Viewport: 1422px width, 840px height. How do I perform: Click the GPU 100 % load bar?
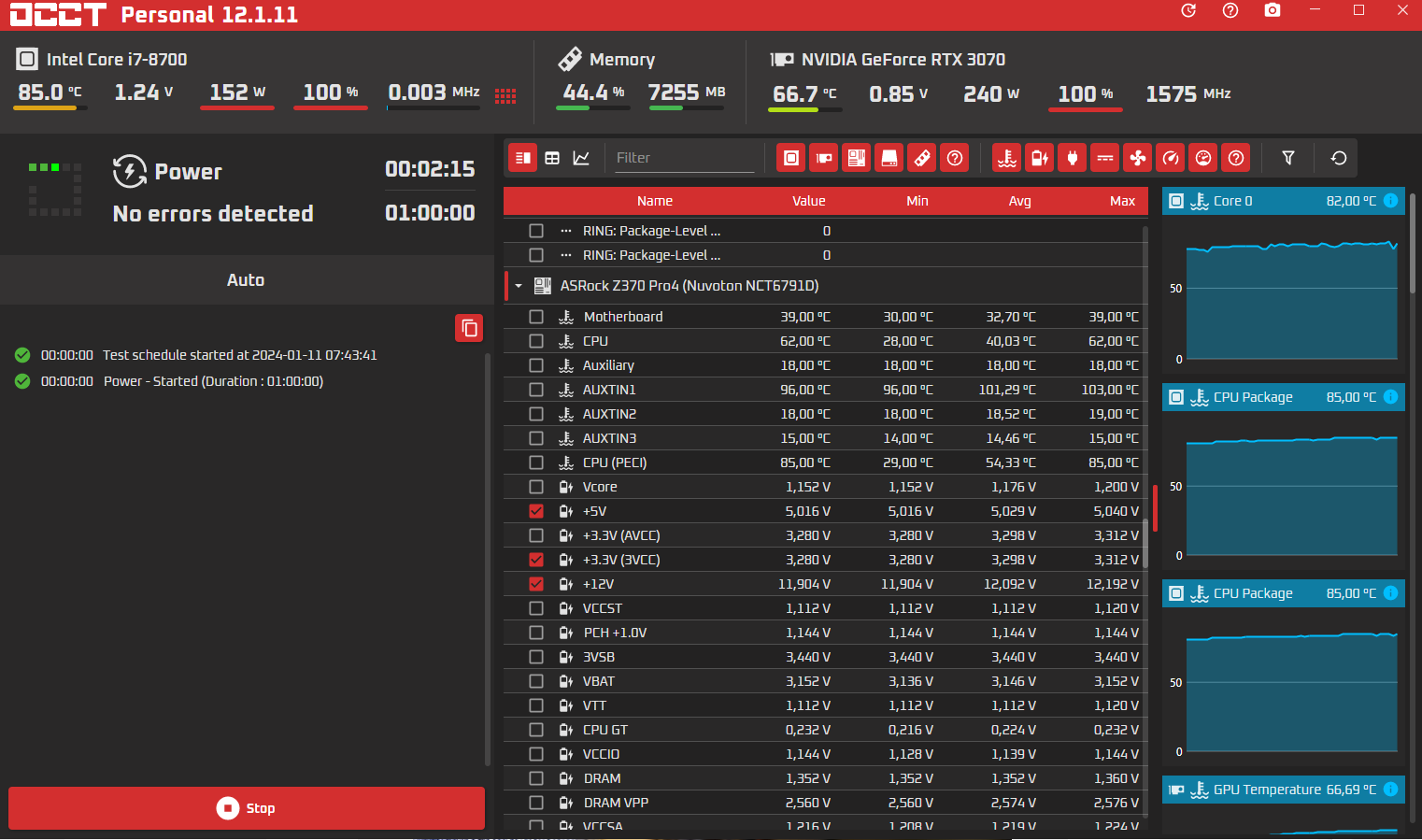[x=1086, y=109]
